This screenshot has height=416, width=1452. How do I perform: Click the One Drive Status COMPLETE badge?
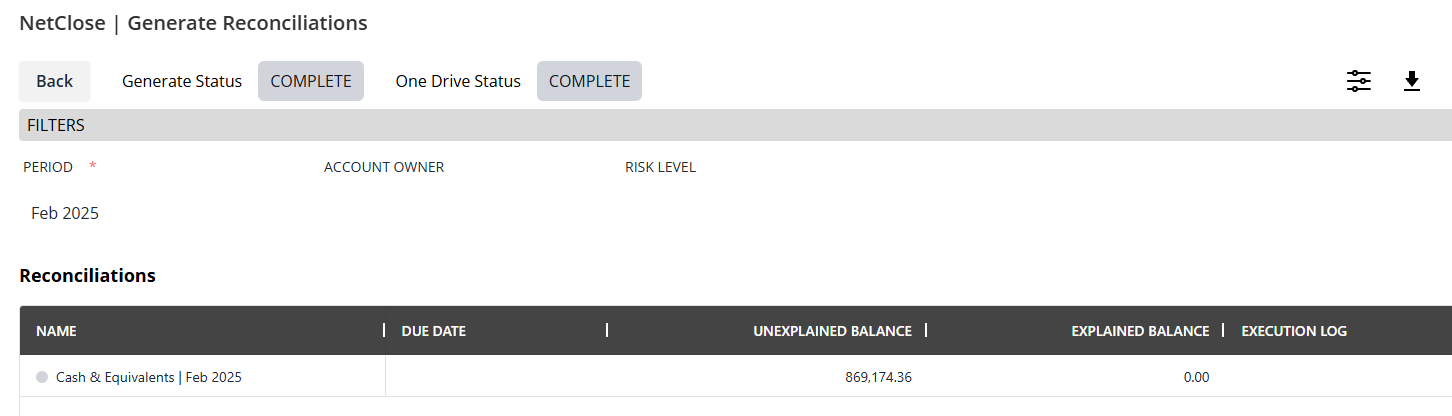[589, 81]
